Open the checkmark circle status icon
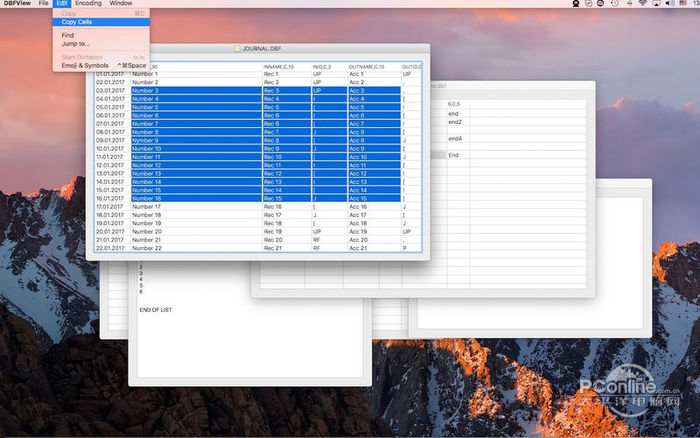The image size is (700, 438). 589,3
